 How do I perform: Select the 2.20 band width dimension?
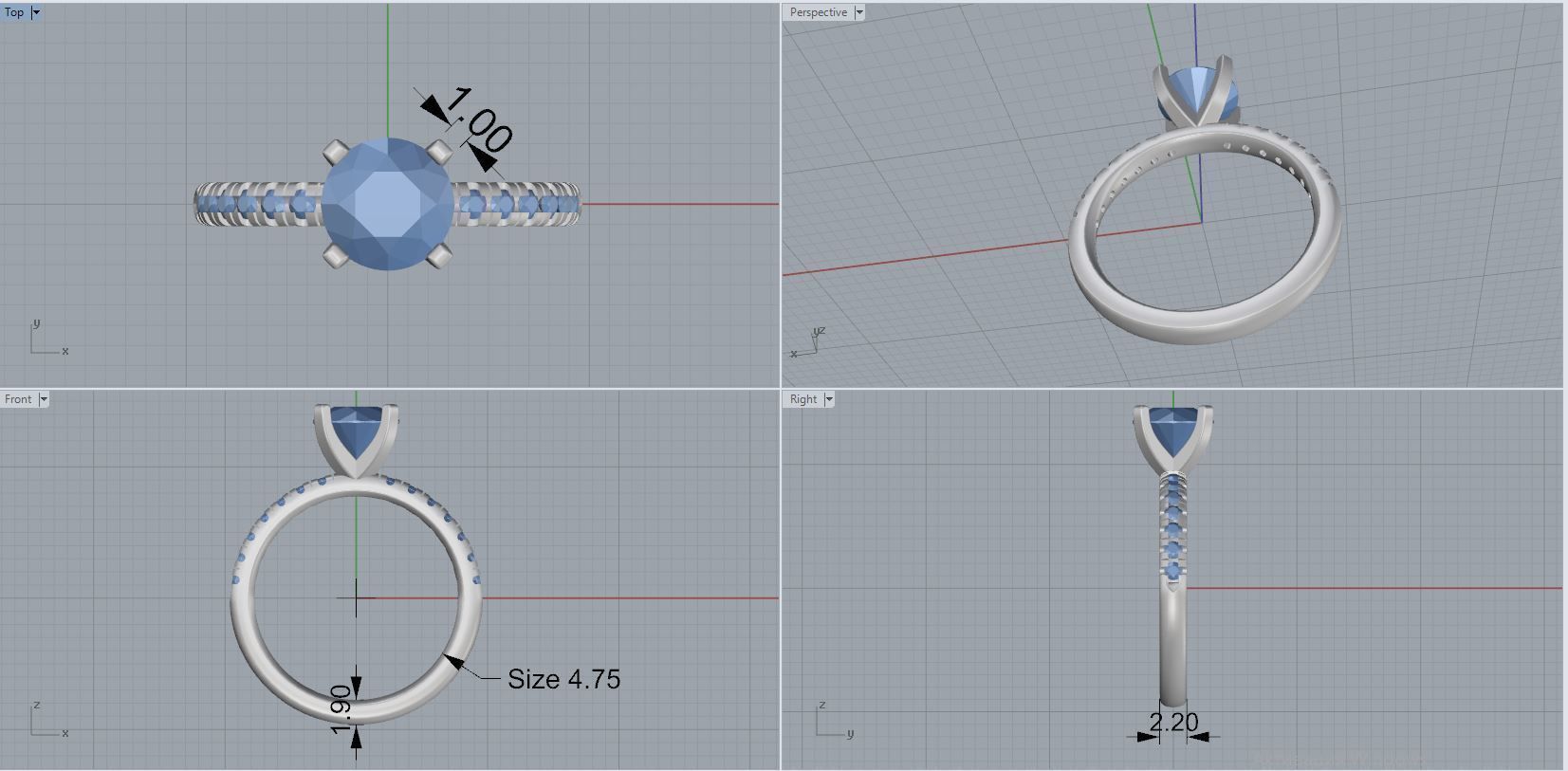pyautogui.click(x=1173, y=723)
